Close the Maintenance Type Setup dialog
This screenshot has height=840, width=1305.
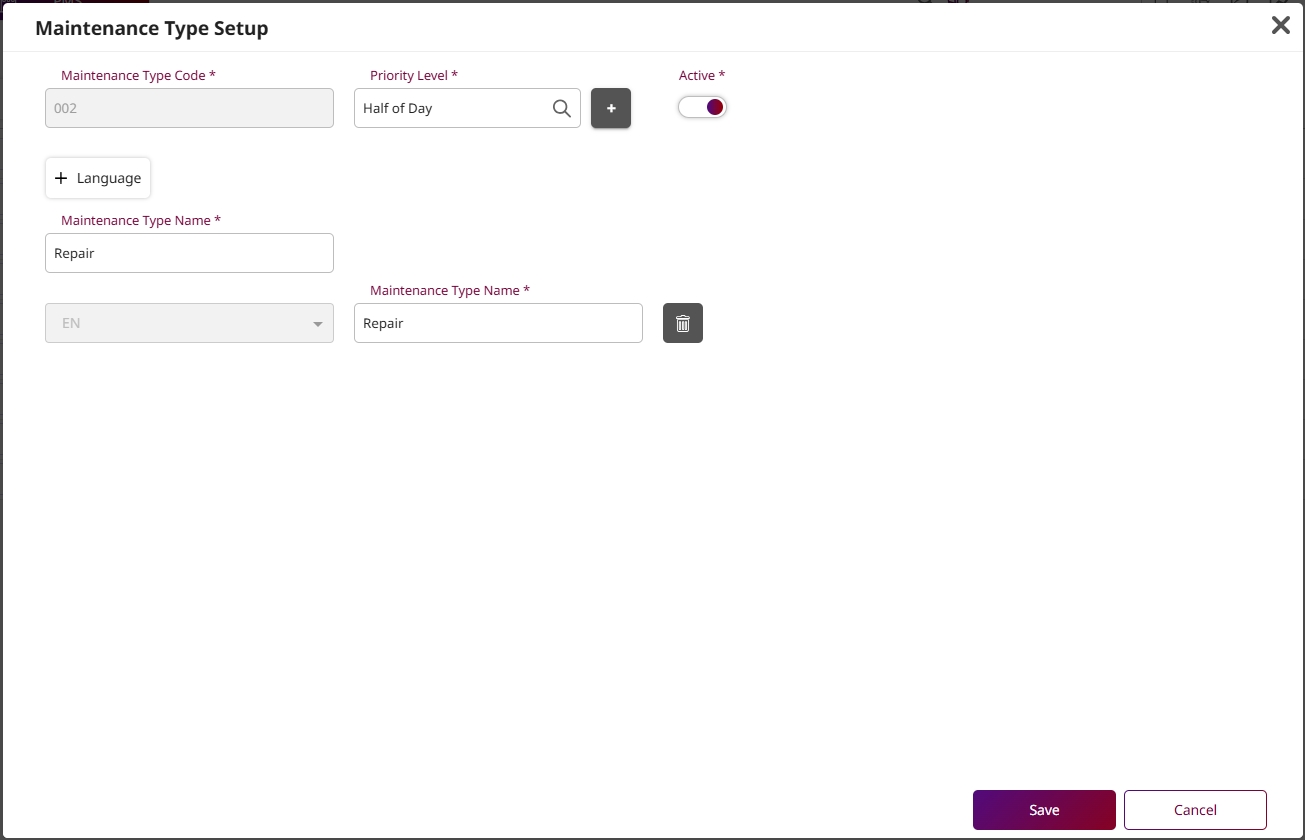pos(1280,26)
